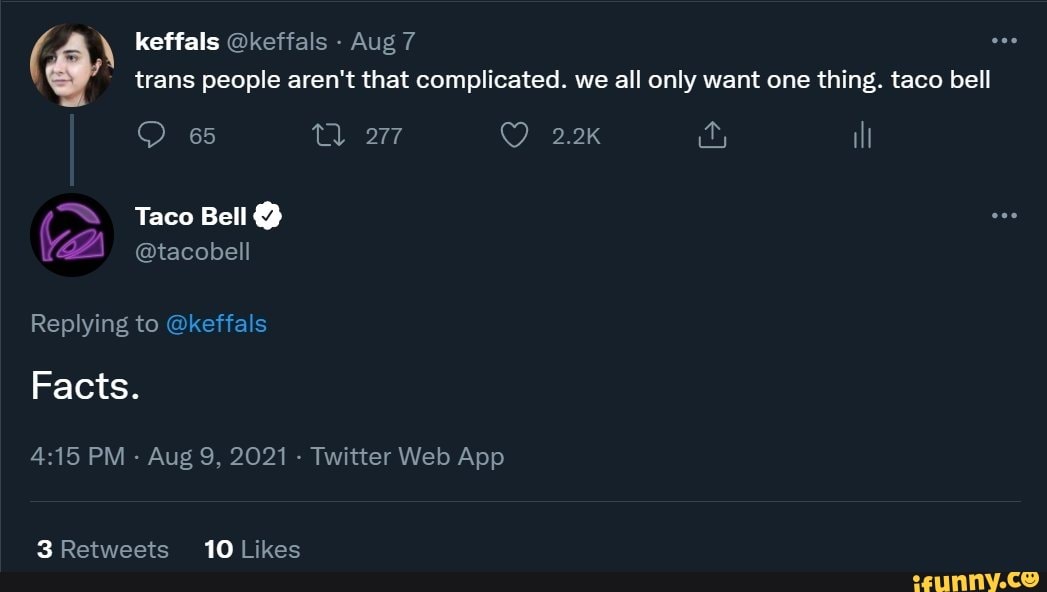Open tweet analytics via the bar chart icon
The width and height of the screenshot is (1047, 592).
861,135
